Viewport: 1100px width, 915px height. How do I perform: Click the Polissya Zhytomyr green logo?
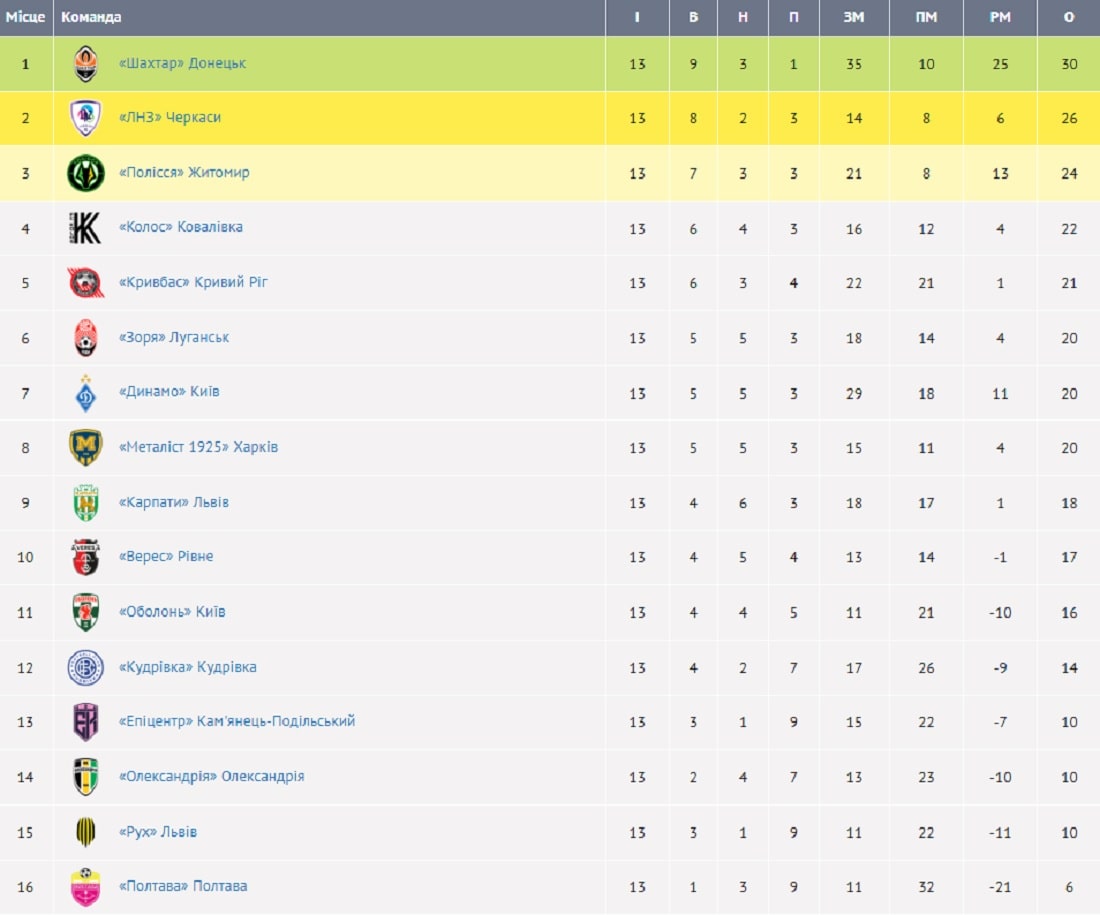coord(86,173)
